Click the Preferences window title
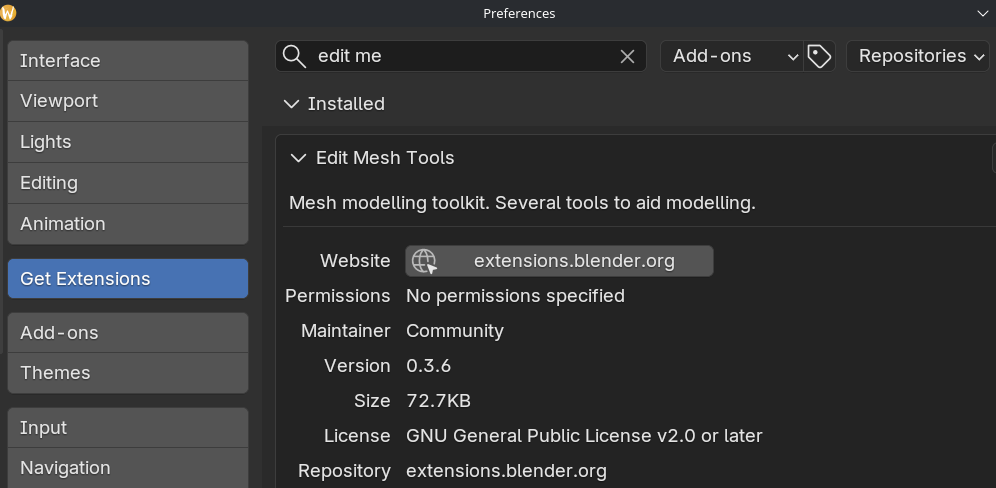This screenshot has width=996, height=488. click(x=519, y=13)
